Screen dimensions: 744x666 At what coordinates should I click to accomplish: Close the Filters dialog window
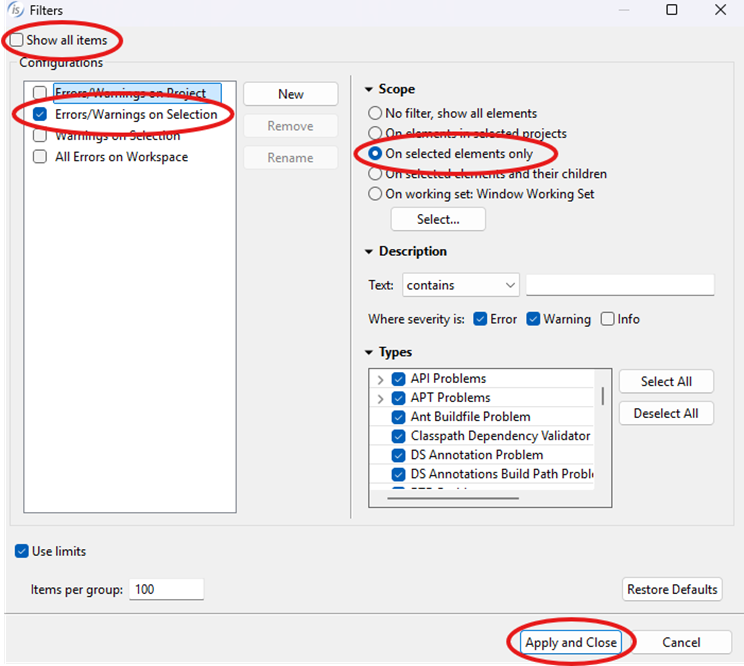tap(720, 10)
